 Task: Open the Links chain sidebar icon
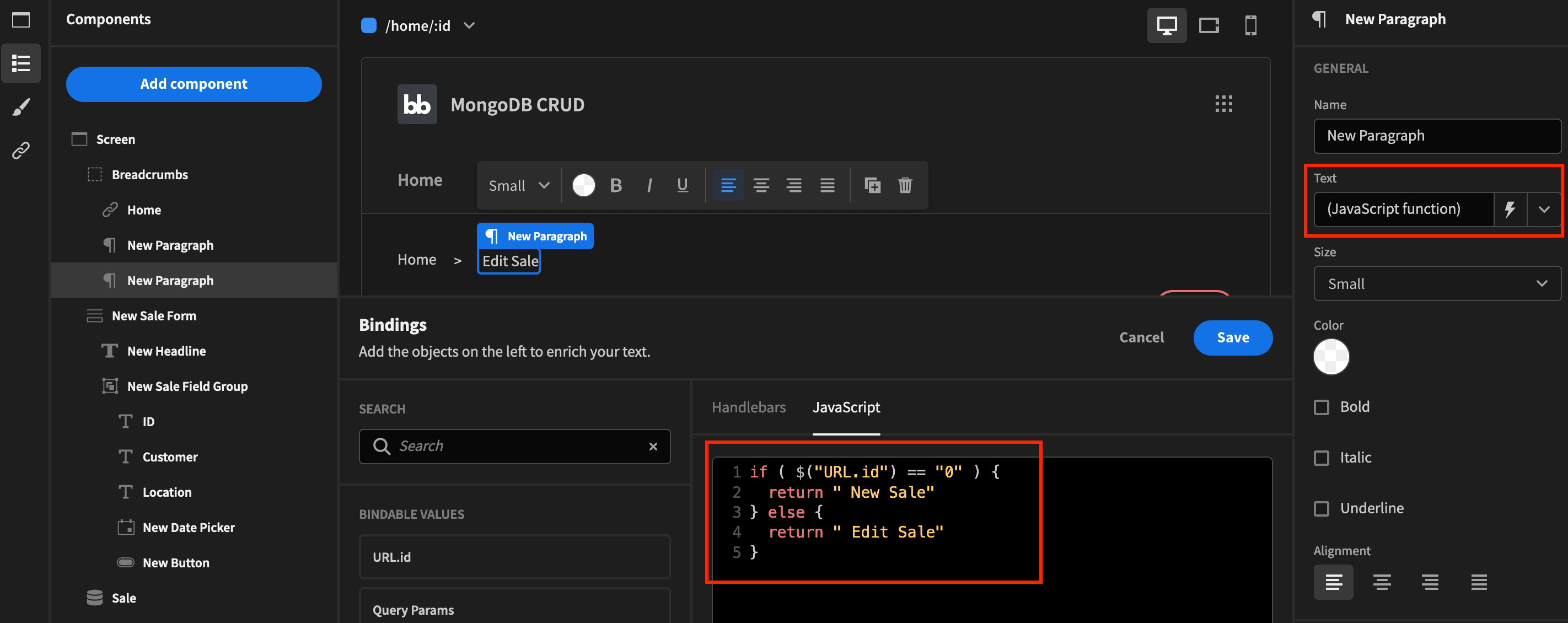coord(21,151)
